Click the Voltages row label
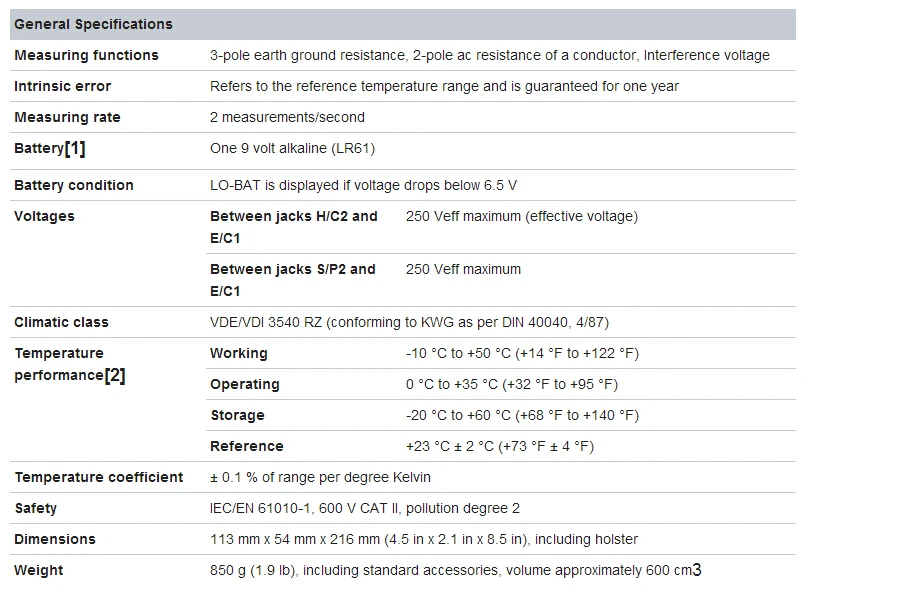 (x=45, y=216)
